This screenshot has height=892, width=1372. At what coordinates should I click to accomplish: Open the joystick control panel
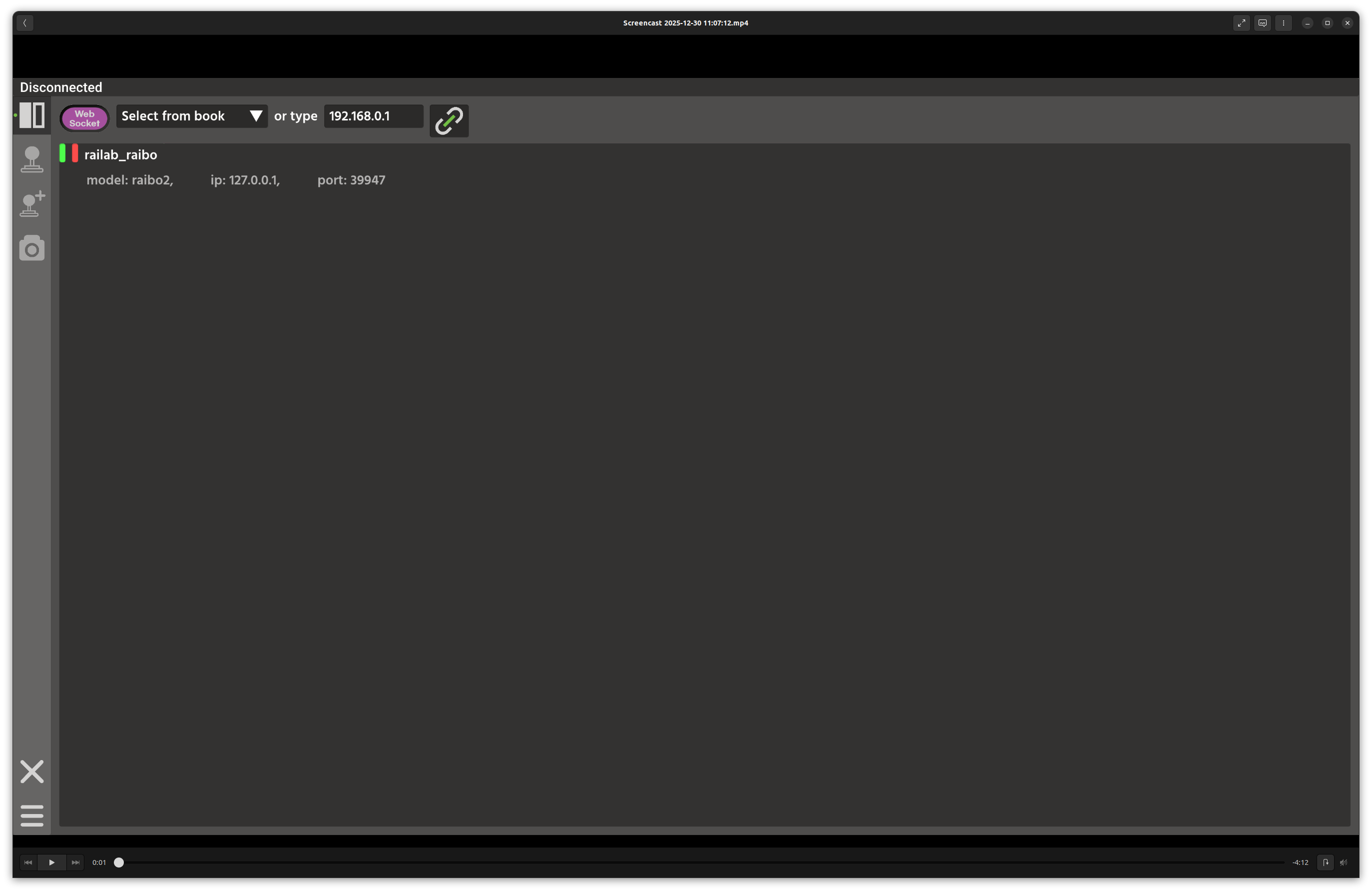(31, 159)
